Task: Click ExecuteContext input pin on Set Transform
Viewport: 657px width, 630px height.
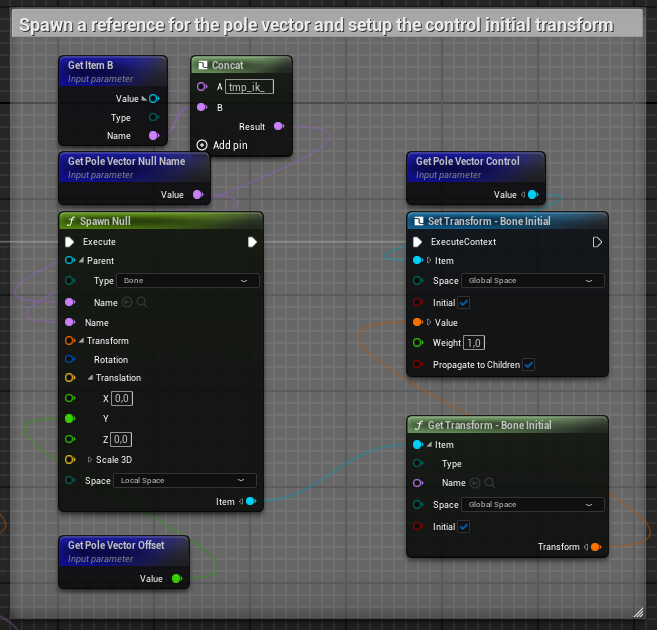Action: (x=417, y=242)
